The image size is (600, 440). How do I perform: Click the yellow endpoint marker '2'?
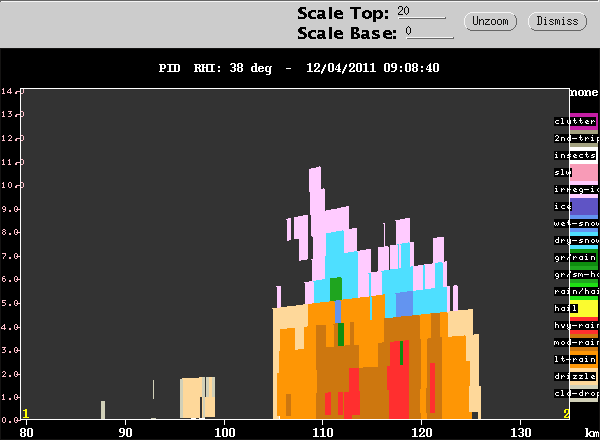pyautogui.click(x=566, y=414)
